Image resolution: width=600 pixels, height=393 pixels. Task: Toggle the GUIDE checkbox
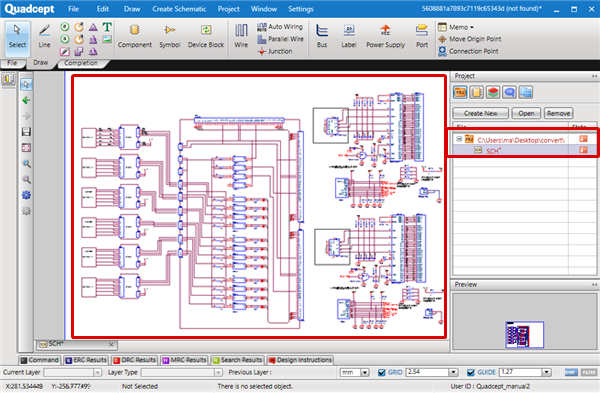(471, 372)
